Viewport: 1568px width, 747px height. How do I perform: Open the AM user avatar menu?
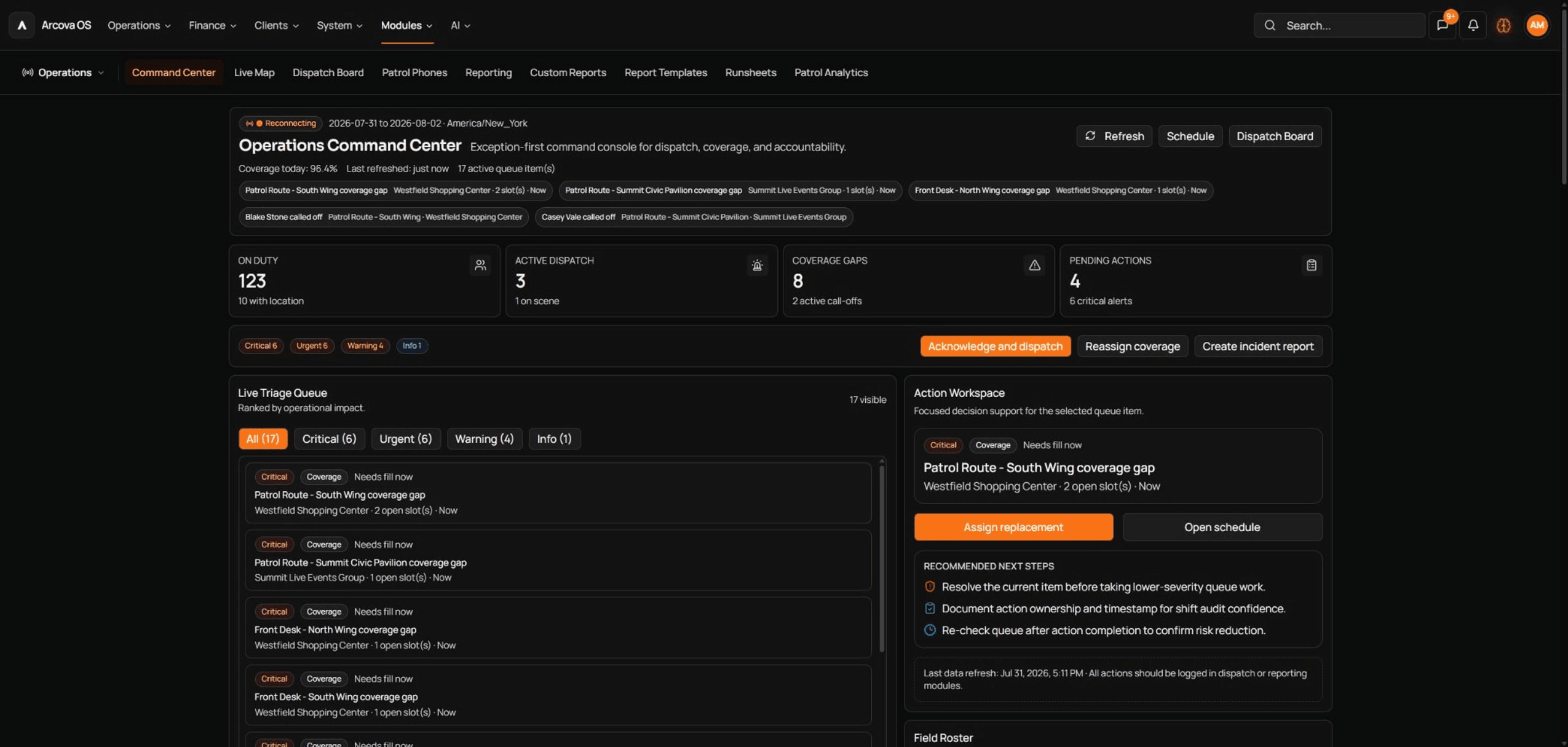click(1537, 25)
